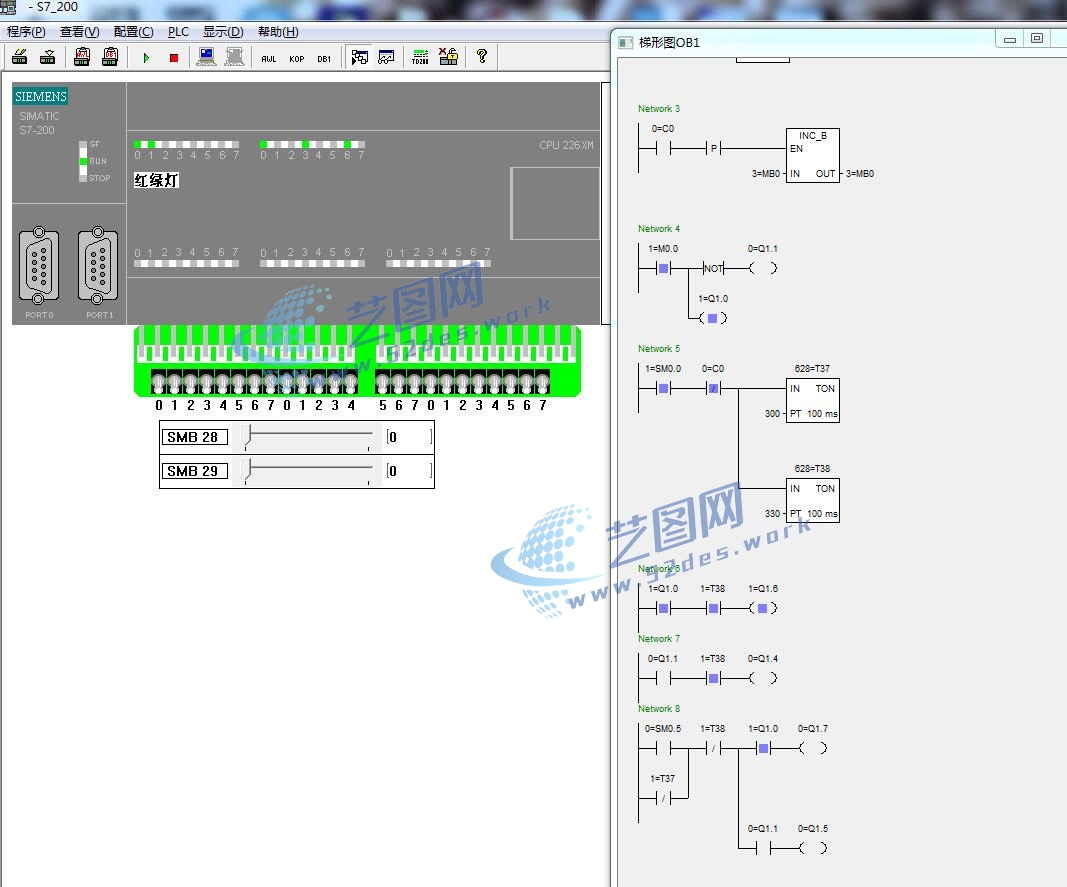Select the Q1.1 coil in Network 4
Image resolution: width=1067 pixels, height=887 pixels.
(x=763, y=268)
